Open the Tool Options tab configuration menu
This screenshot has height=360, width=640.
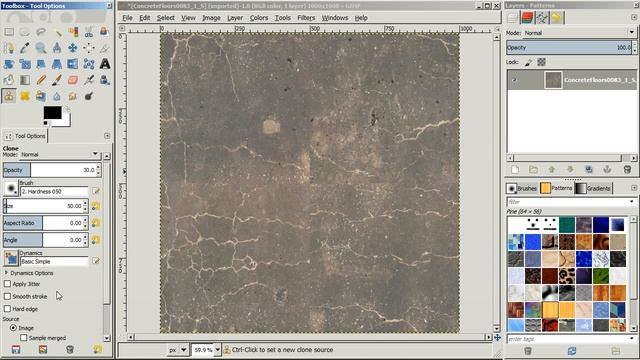pos(107,136)
